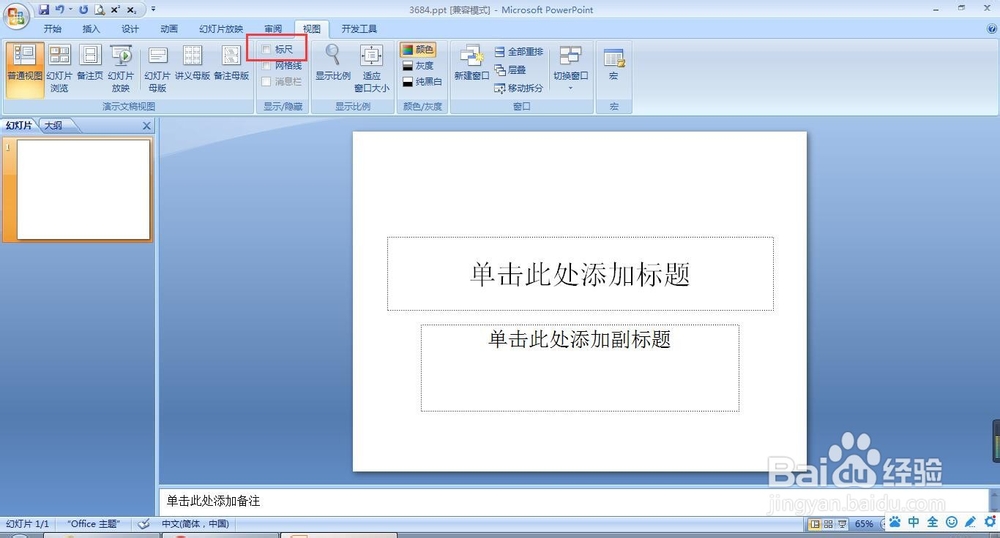Switch to the 大纲 outline pane tab
Screen dimensions: 1000x538
coord(54,126)
